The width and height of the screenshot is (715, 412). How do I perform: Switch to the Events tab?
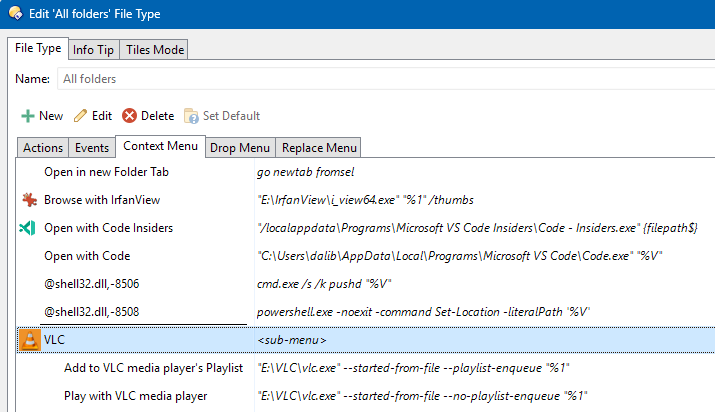tap(92, 148)
